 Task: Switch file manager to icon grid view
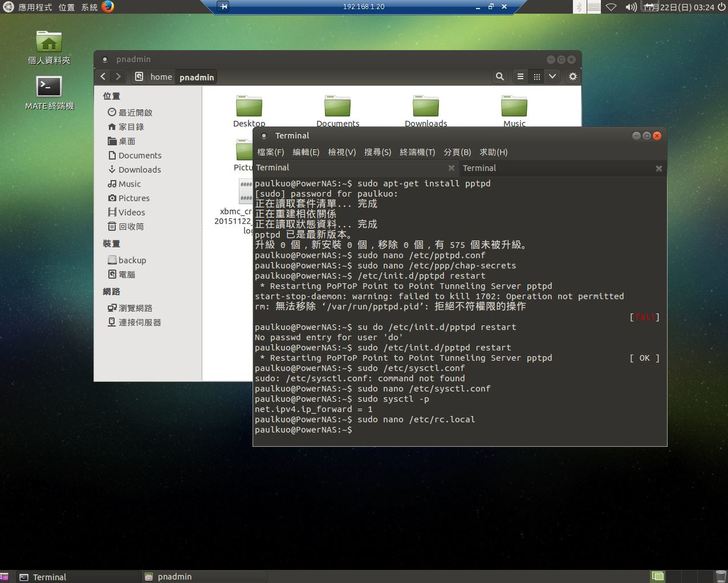pyautogui.click(x=537, y=77)
